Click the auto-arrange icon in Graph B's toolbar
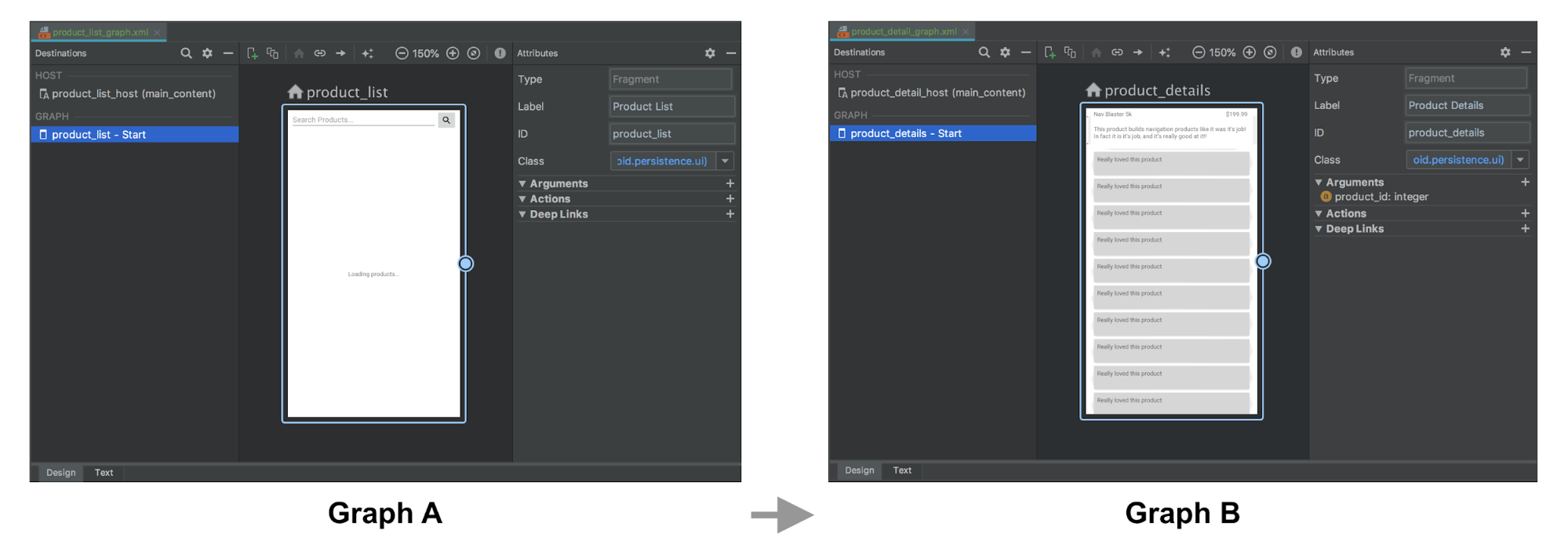Viewport: 1568px width, 552px height. pos(1165,53)
